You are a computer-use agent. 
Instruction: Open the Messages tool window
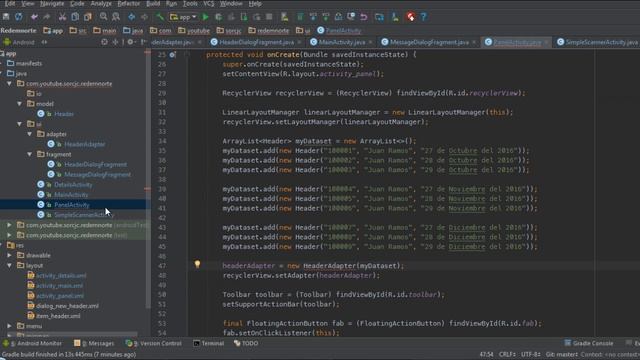tap(94, 343)
